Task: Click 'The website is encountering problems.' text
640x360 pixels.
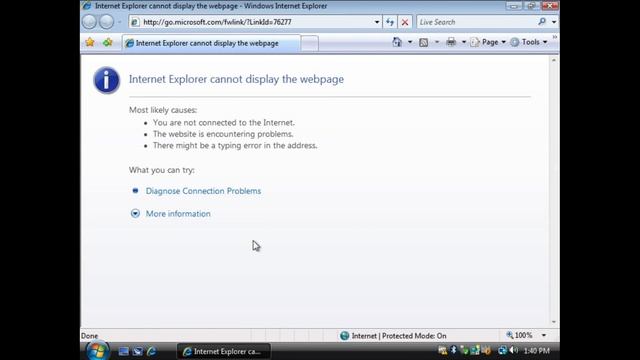Action: click(223, 134)
